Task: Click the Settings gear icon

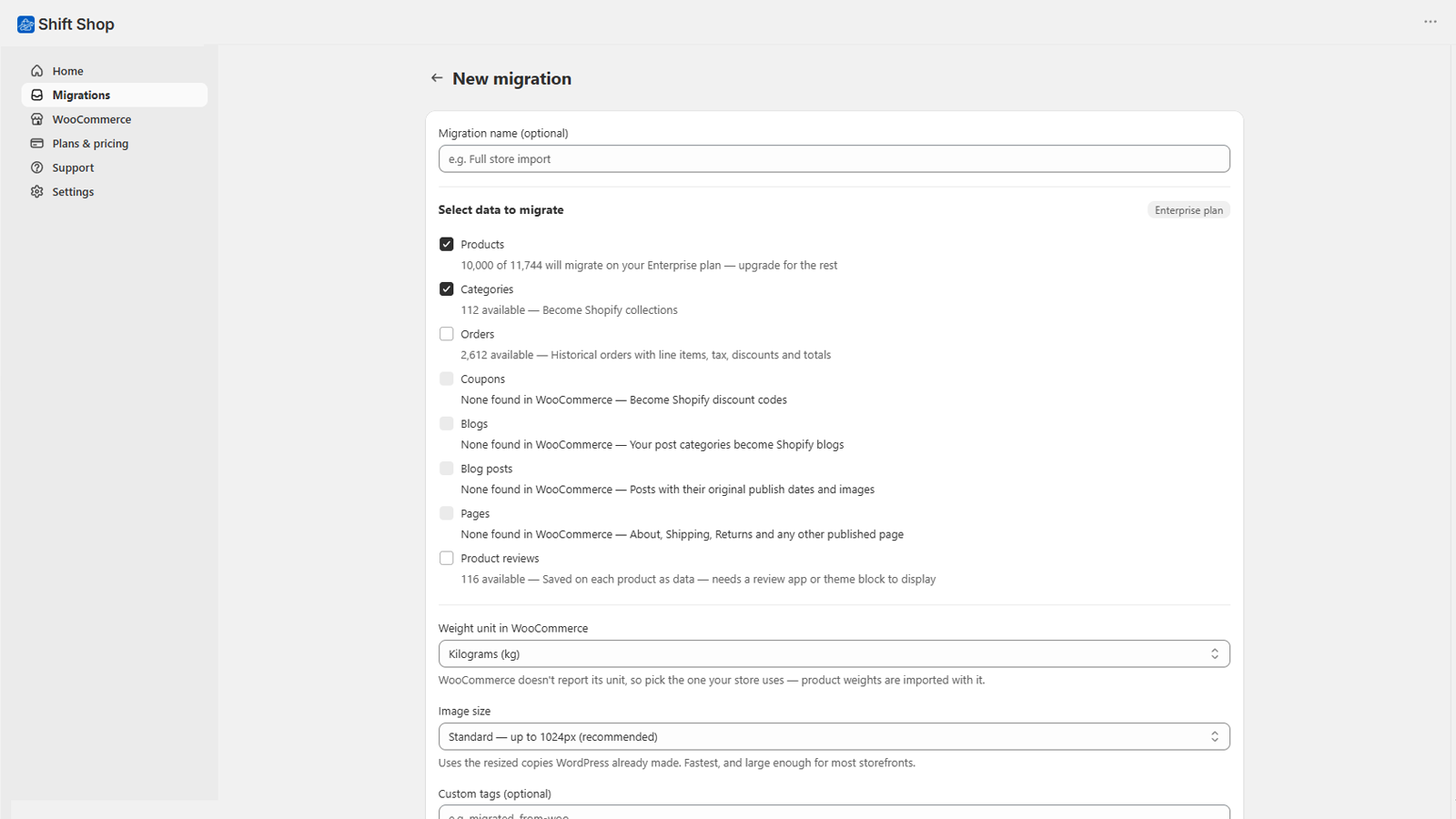Action: tap(37, 192)
